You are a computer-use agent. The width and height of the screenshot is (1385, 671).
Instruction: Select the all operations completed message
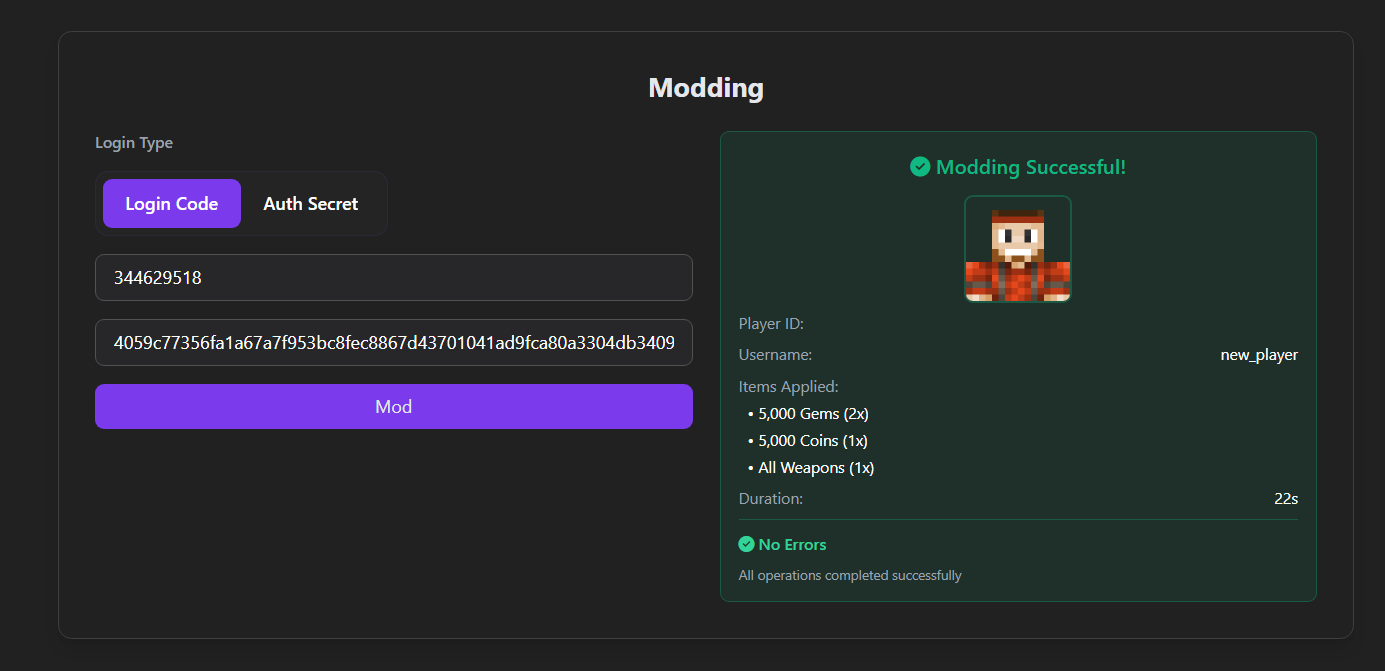[849, 575]
